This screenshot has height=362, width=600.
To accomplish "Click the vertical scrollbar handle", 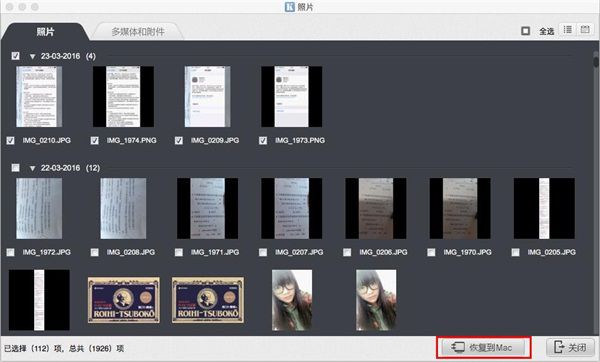I will [596, 60].
